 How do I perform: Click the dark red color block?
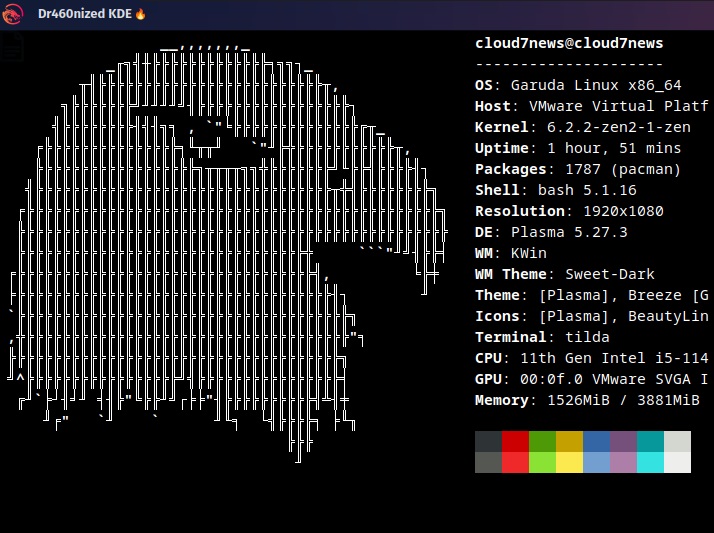click(515, 442)
